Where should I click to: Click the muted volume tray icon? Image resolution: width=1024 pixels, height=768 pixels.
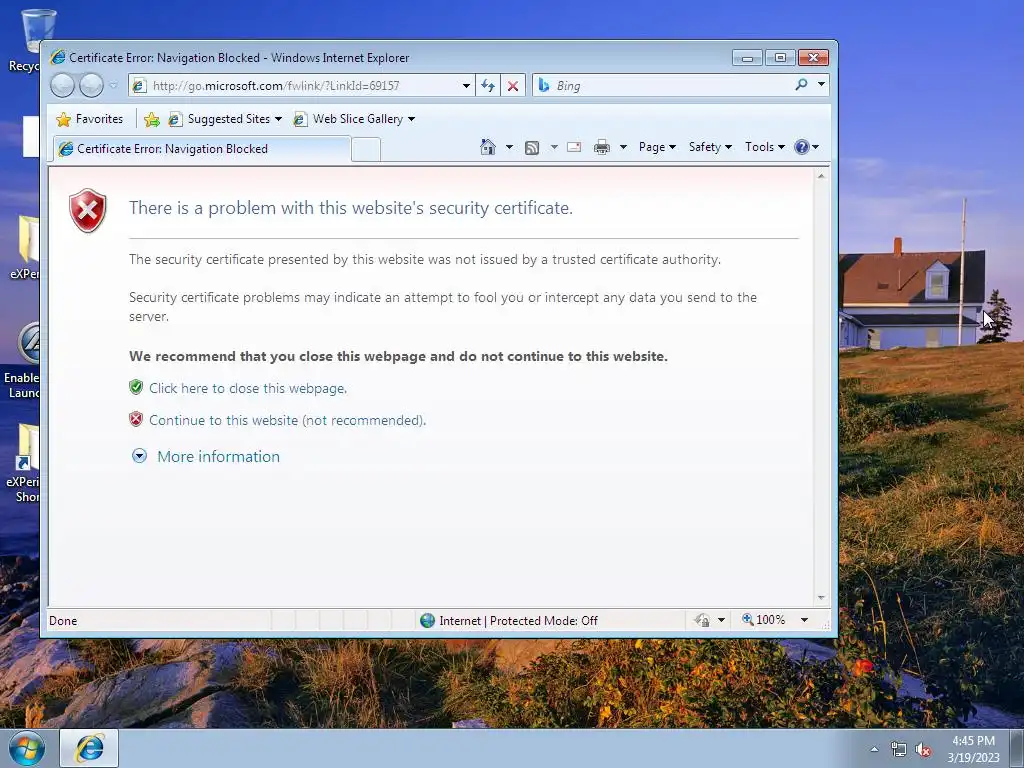click(923, 750)
